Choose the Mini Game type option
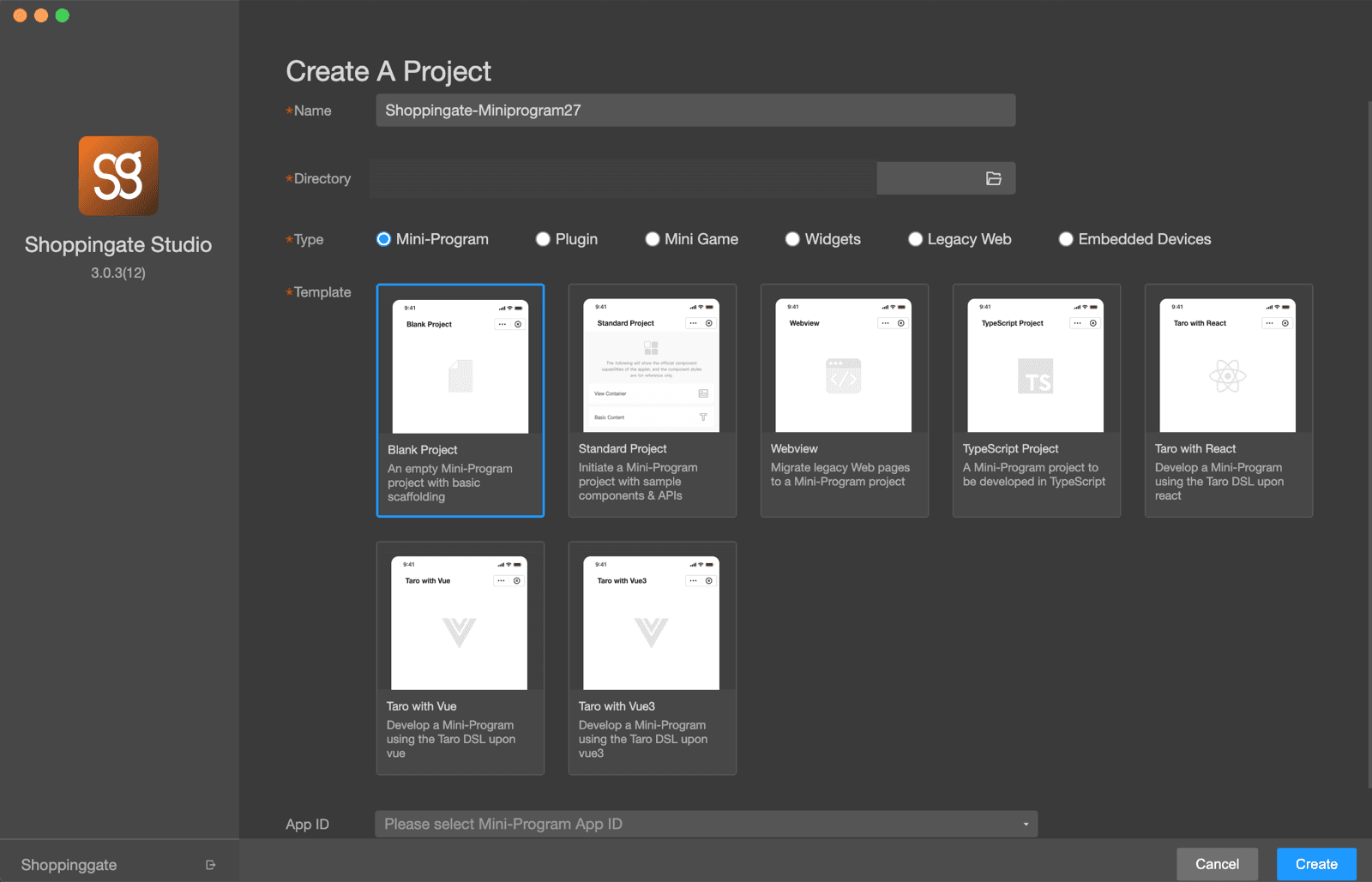The height and width of the screenshot is (882, 1372). point(653,239)
